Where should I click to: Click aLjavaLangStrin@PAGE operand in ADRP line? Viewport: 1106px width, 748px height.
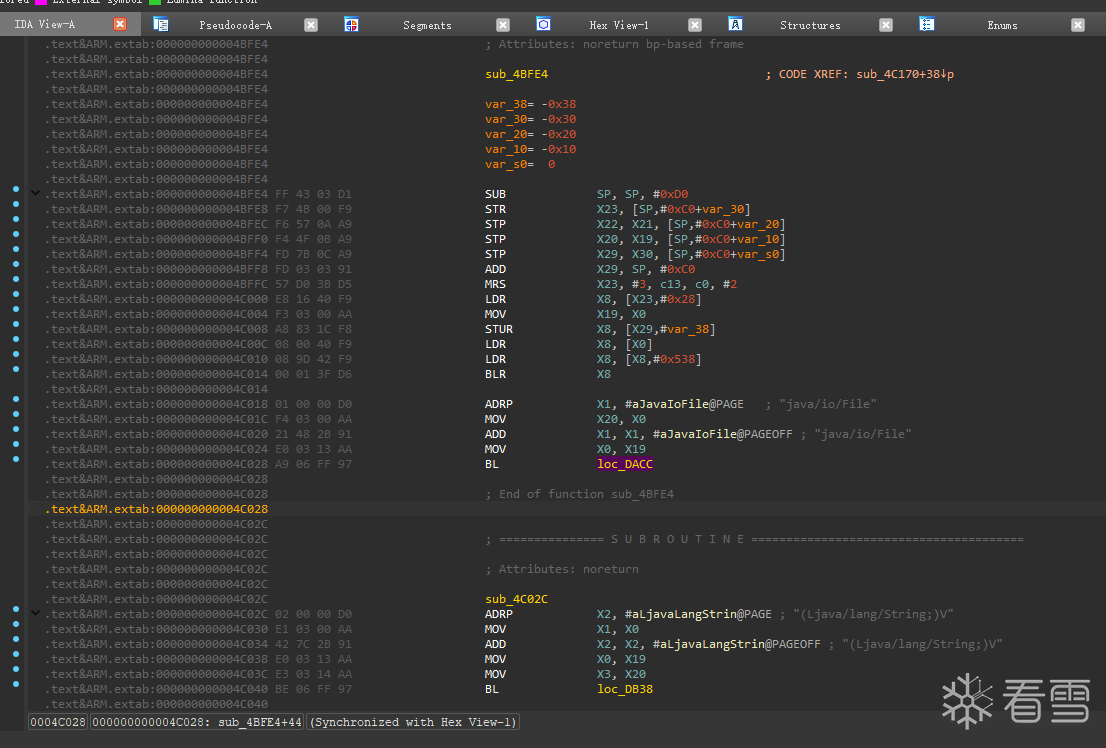698,614
